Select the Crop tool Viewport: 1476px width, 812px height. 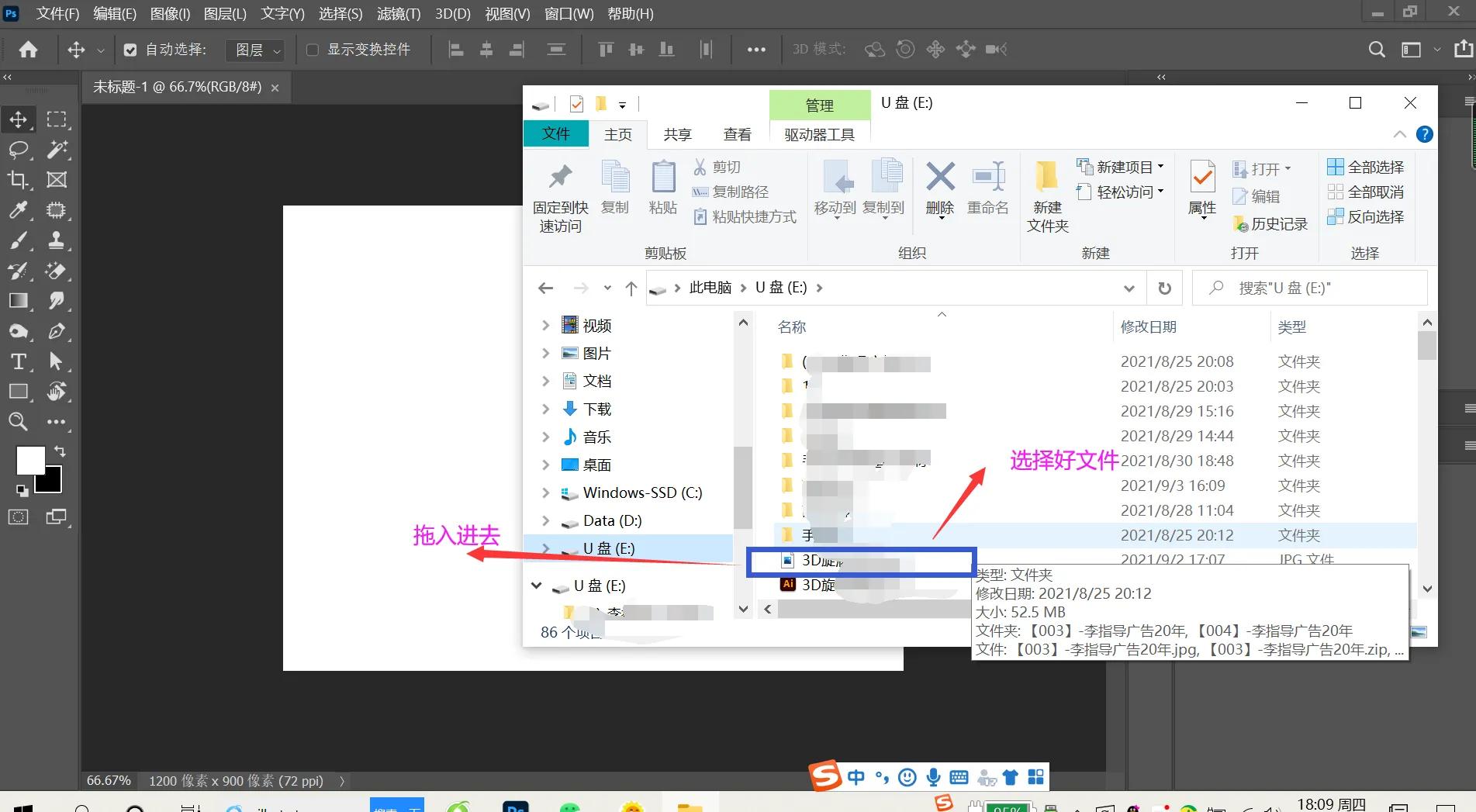pyautogui.click(x=19, y=180)
